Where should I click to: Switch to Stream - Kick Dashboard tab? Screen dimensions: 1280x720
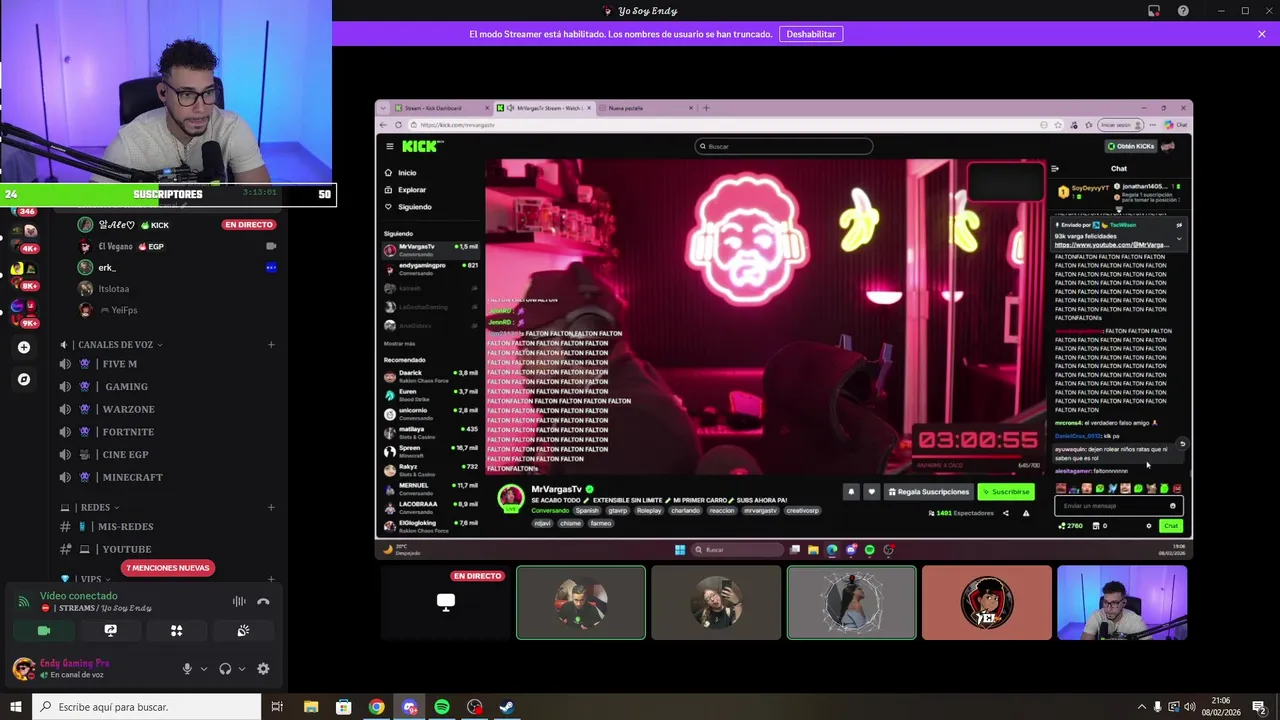[440, 108]
